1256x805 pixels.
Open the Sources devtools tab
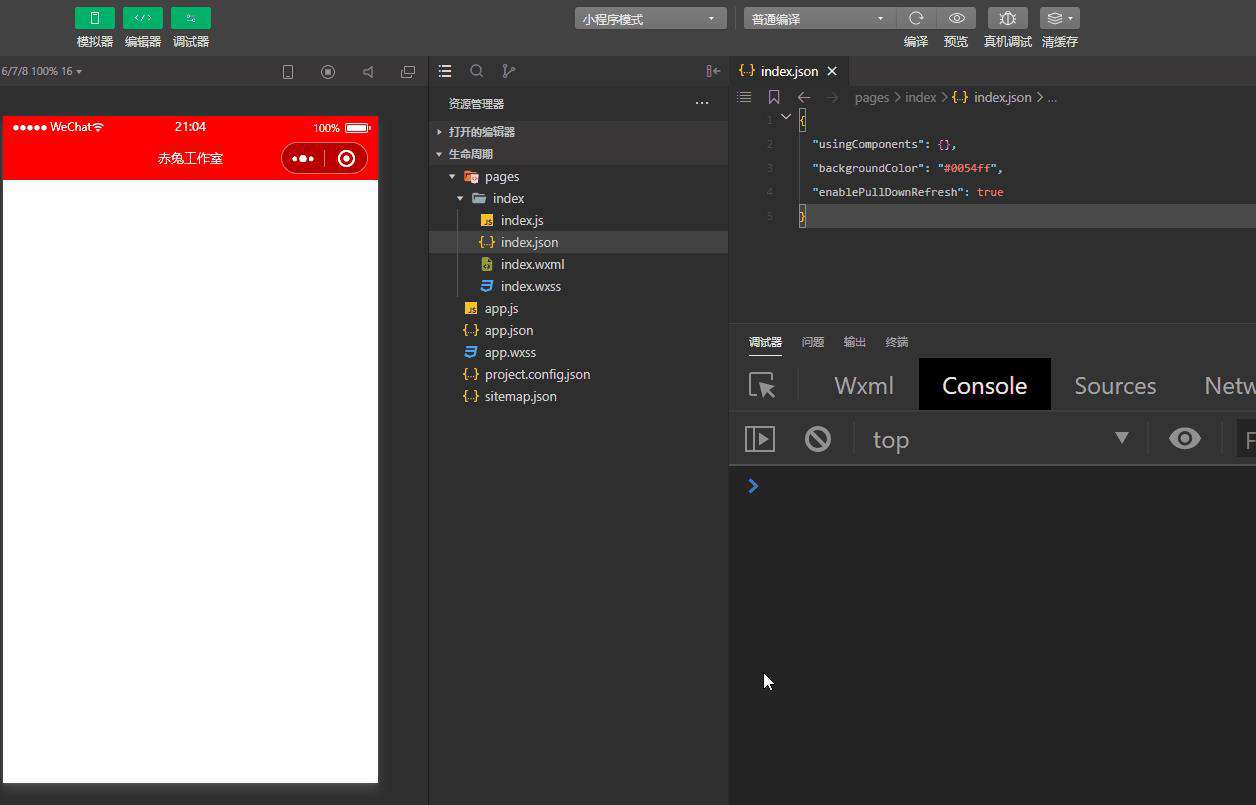coord(1115,385)
